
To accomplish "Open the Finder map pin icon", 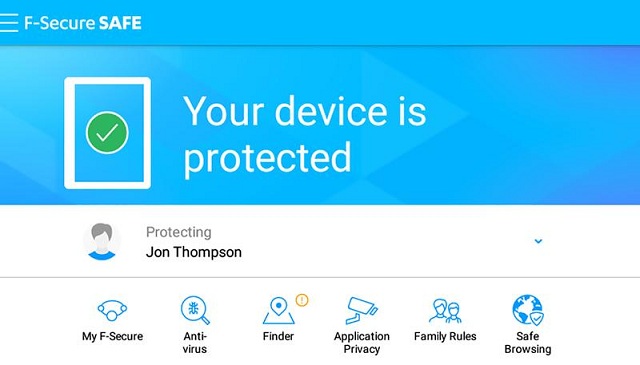I will tap(278, 311).
